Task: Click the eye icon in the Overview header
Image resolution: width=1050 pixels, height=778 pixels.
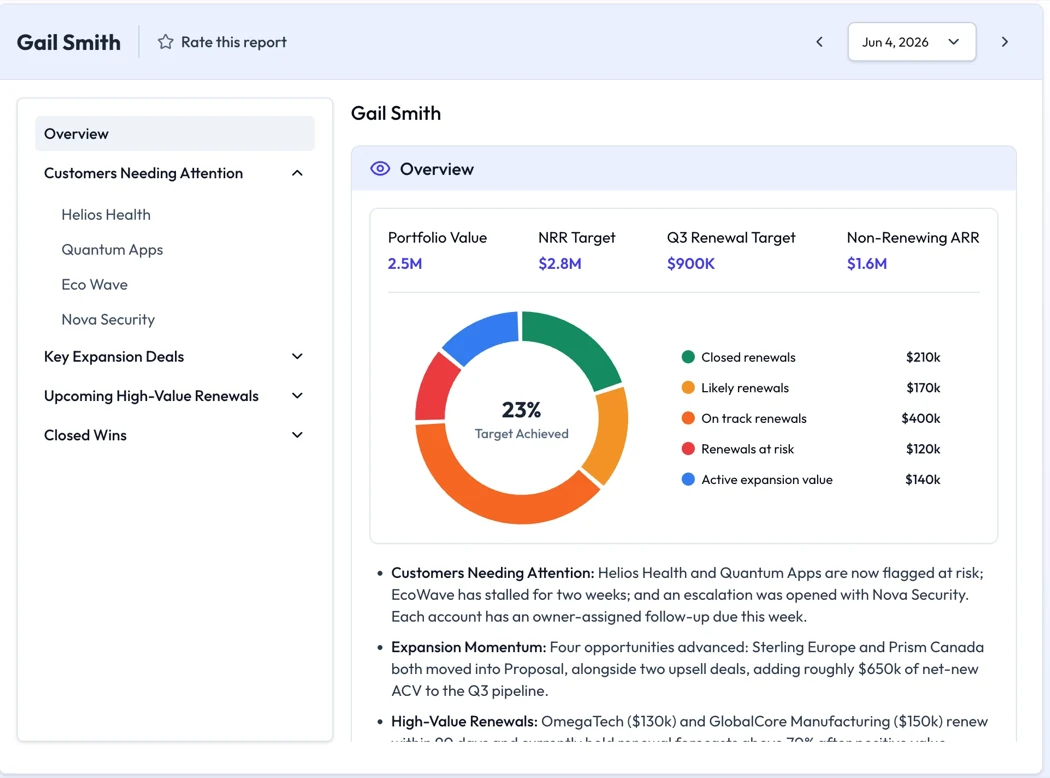Action: (x=380, y=169)
